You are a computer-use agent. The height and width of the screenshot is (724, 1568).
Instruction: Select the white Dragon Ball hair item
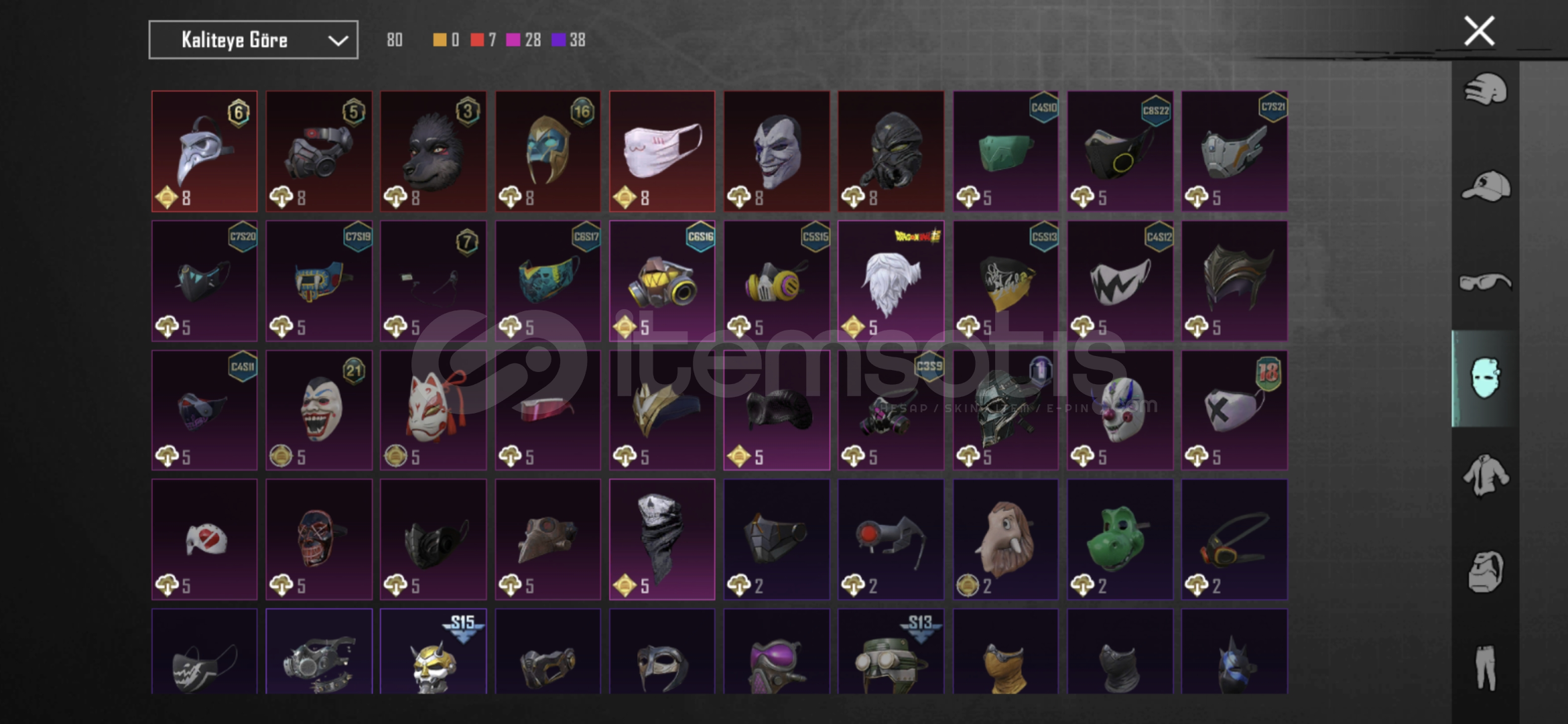(x=891, y=281)
